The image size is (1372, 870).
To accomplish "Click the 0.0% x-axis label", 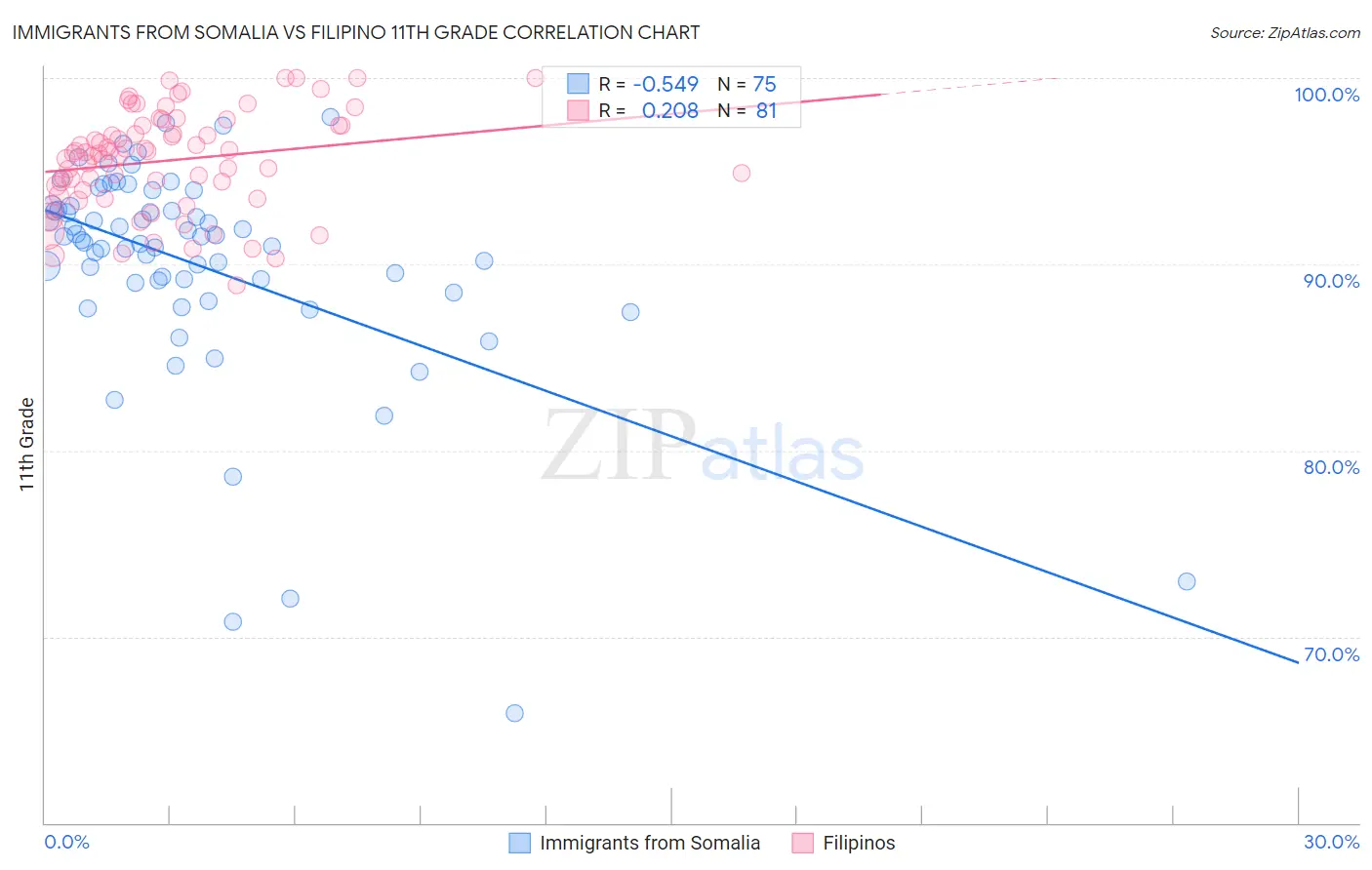I will point(66,842).
